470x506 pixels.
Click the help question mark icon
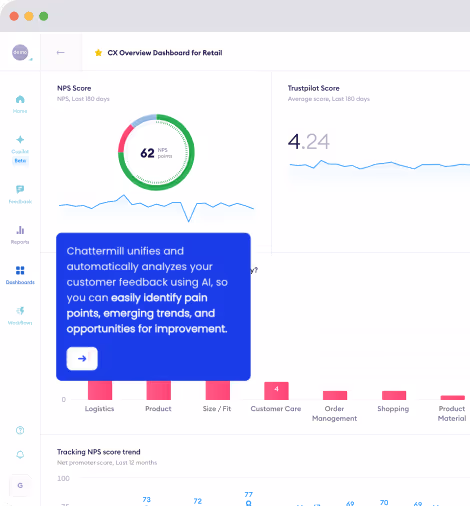20,430
